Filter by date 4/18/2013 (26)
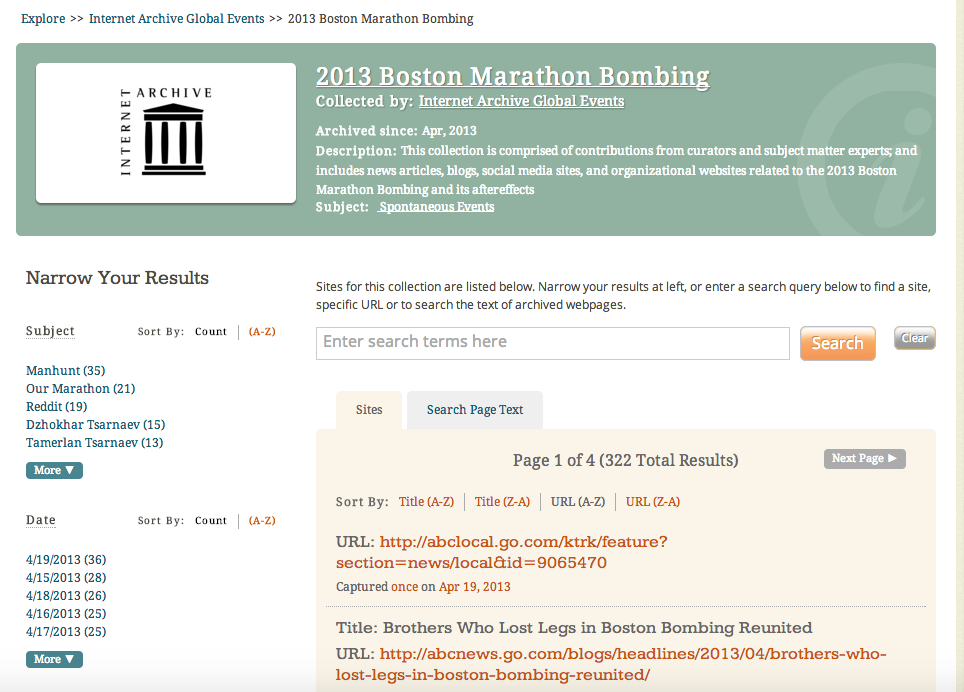The width and height of the screenshot is (964, 692). pyautogui.click(x=66, y=596)
